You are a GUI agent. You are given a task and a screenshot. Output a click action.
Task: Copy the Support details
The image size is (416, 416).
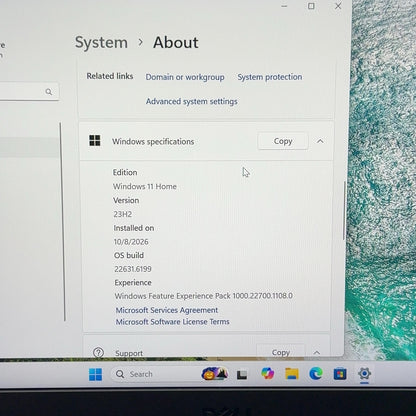click(281, 351)
